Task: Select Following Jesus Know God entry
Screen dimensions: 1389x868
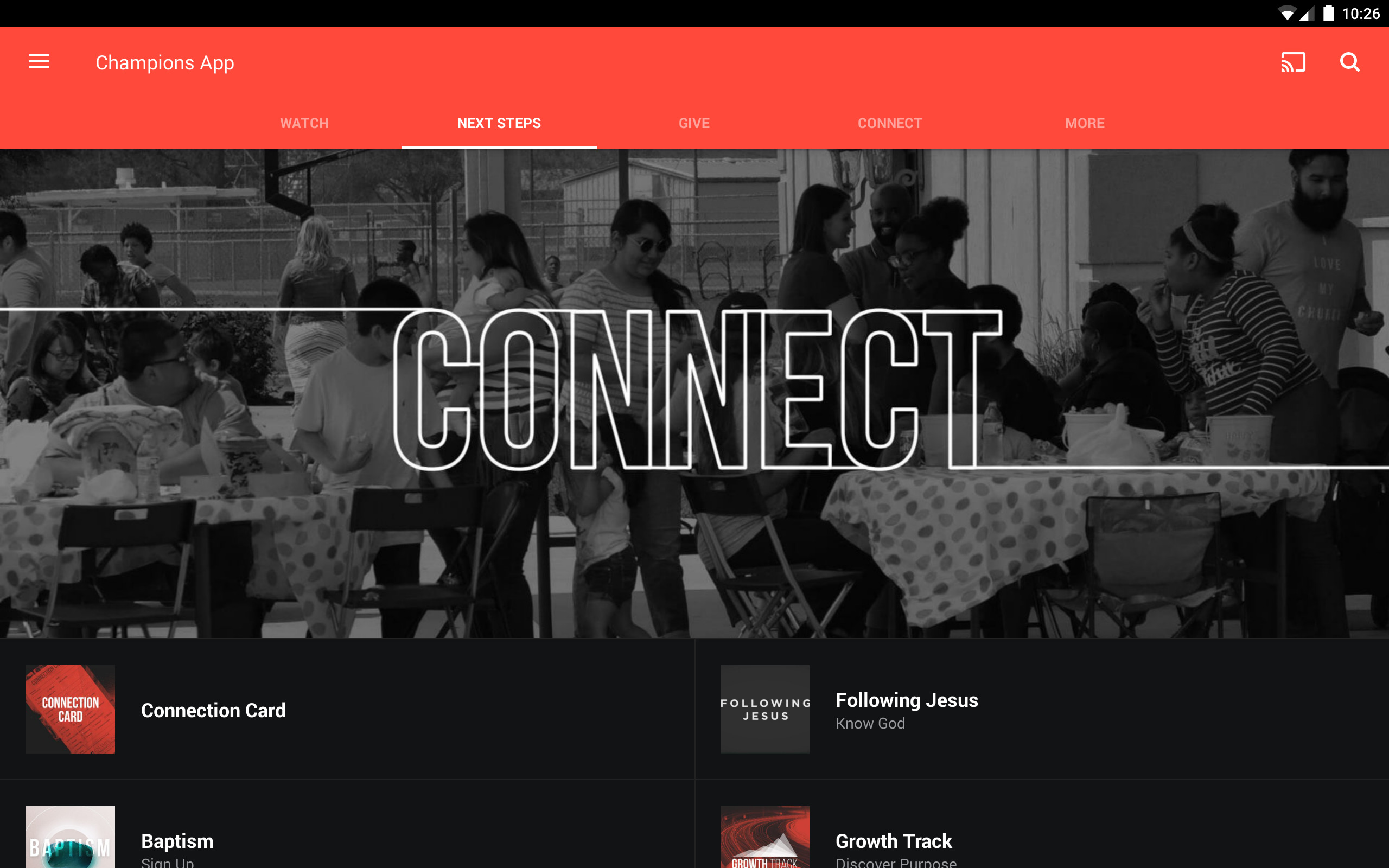Action: [x=1042, y=710]
